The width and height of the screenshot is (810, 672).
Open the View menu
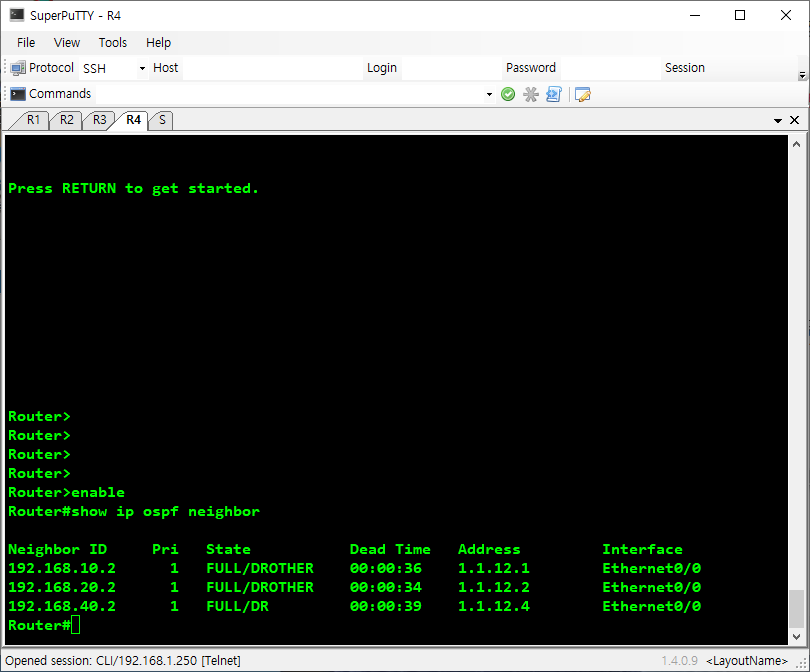click(x=67, y=42)
